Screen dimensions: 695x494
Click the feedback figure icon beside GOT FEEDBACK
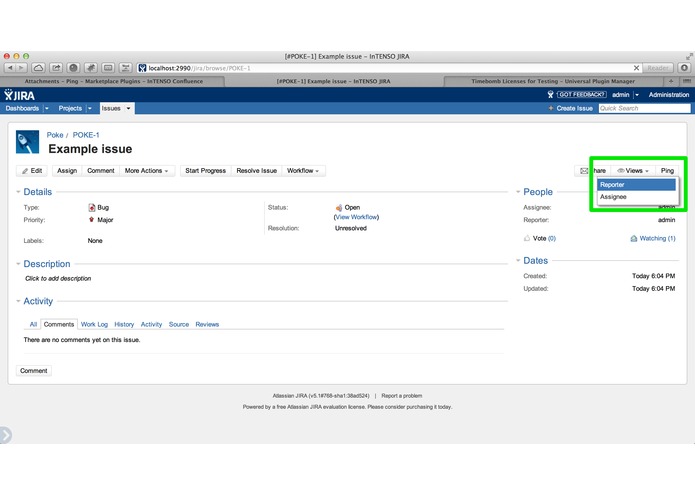coord(550,94)
